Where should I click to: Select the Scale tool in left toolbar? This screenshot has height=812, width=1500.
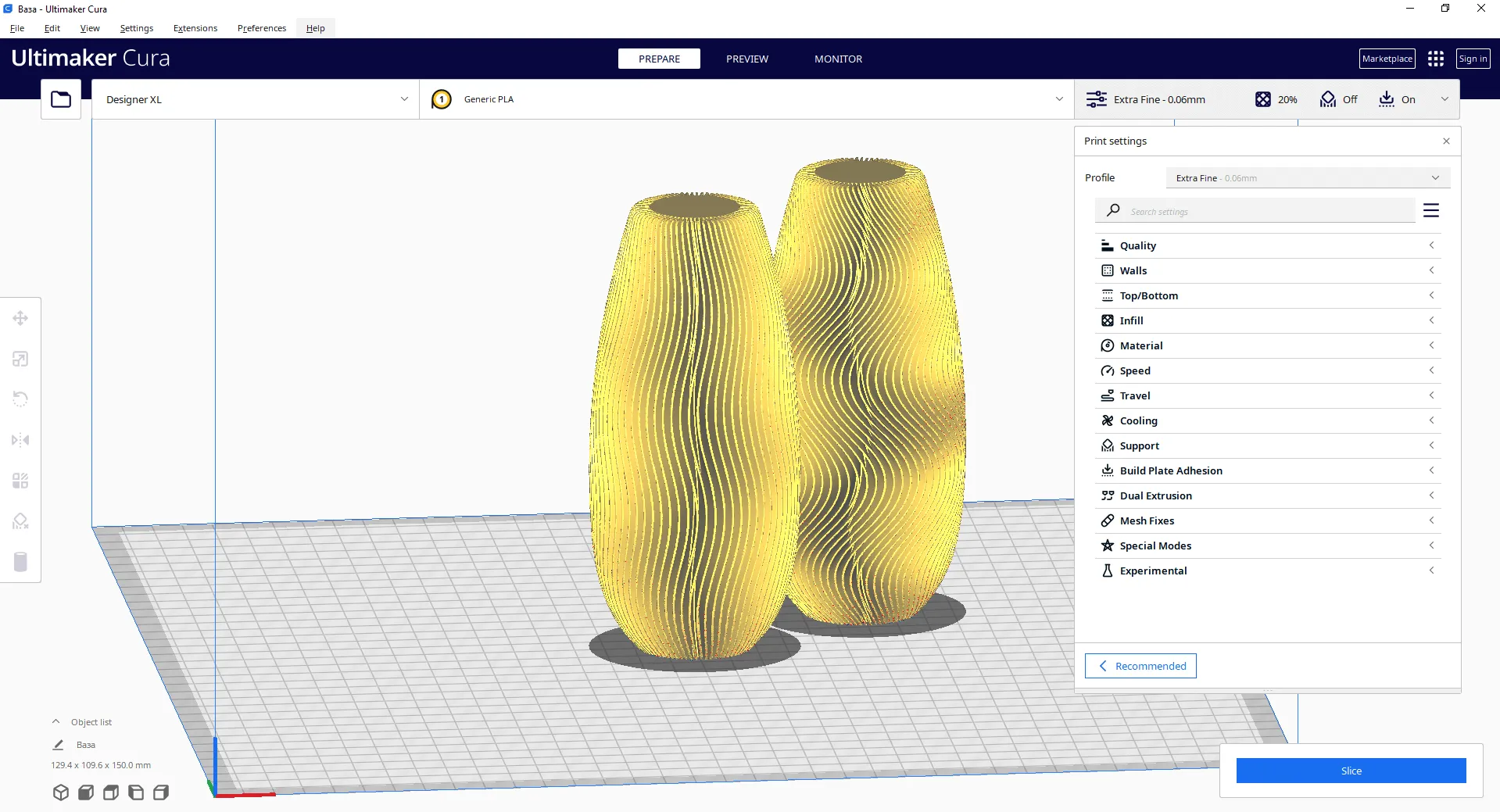[x=20, y=359]
